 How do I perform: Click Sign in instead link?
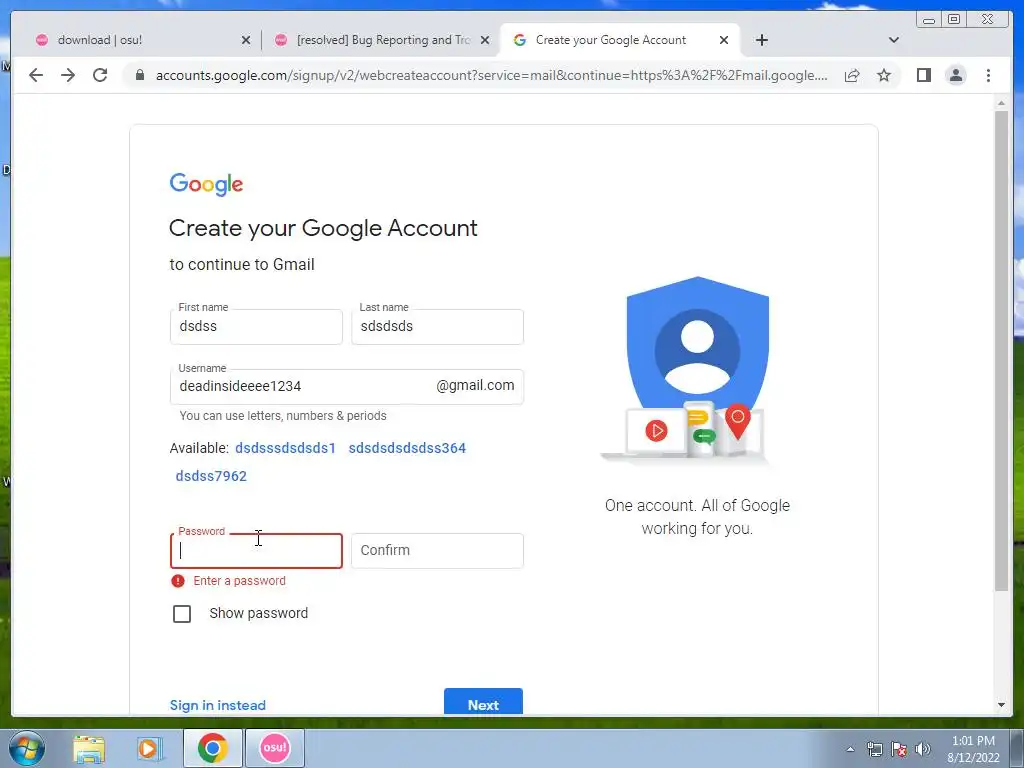(x=217, y=705)
